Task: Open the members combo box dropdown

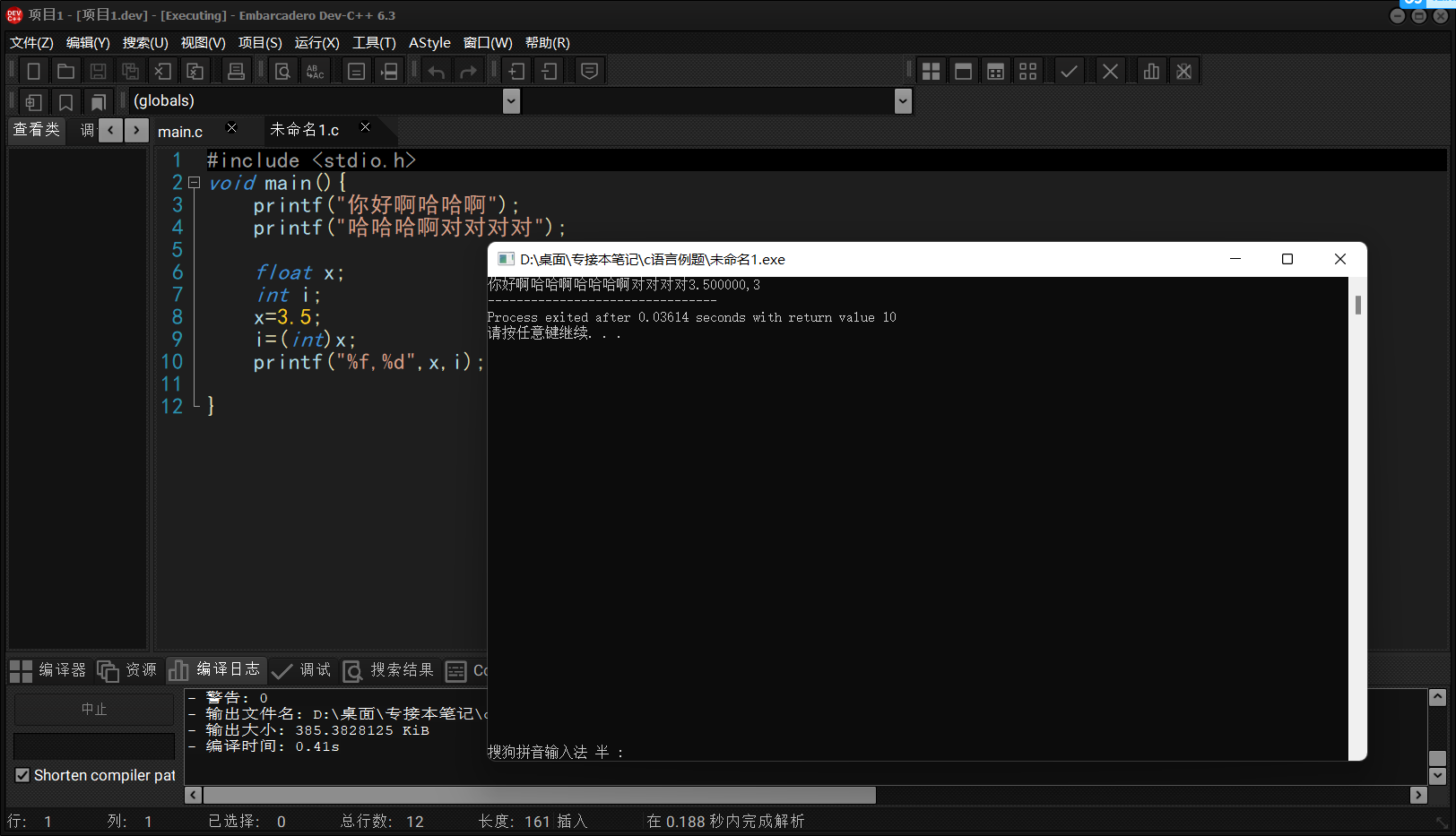Action: pyautogui.click(x=903, y=101)
